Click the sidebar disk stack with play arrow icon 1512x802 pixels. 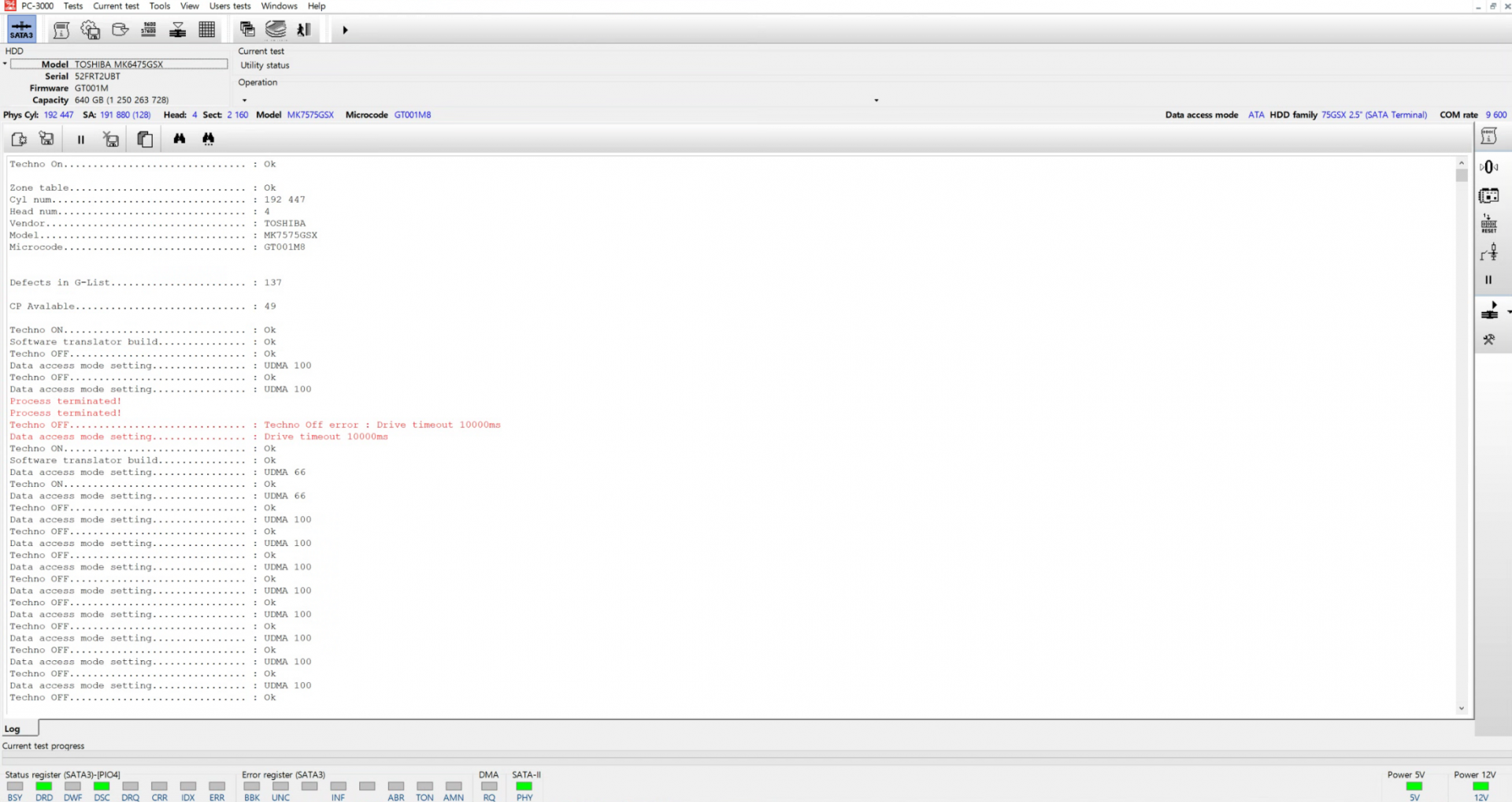[x=1489, y=311]
